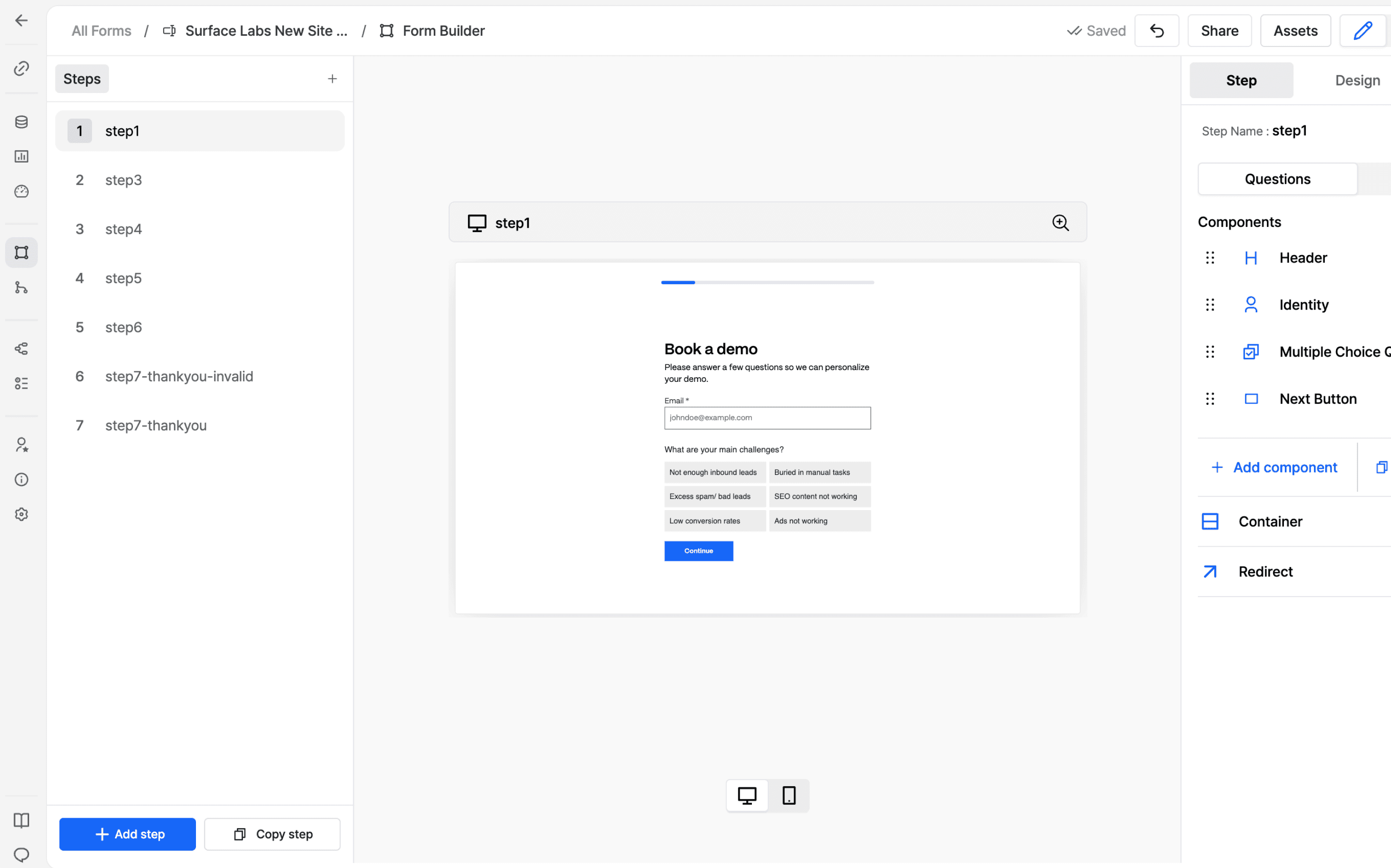Screen dimensions: 1391x868
Task: Click the back arrow in the sidebar
Action: coord(21,21)
